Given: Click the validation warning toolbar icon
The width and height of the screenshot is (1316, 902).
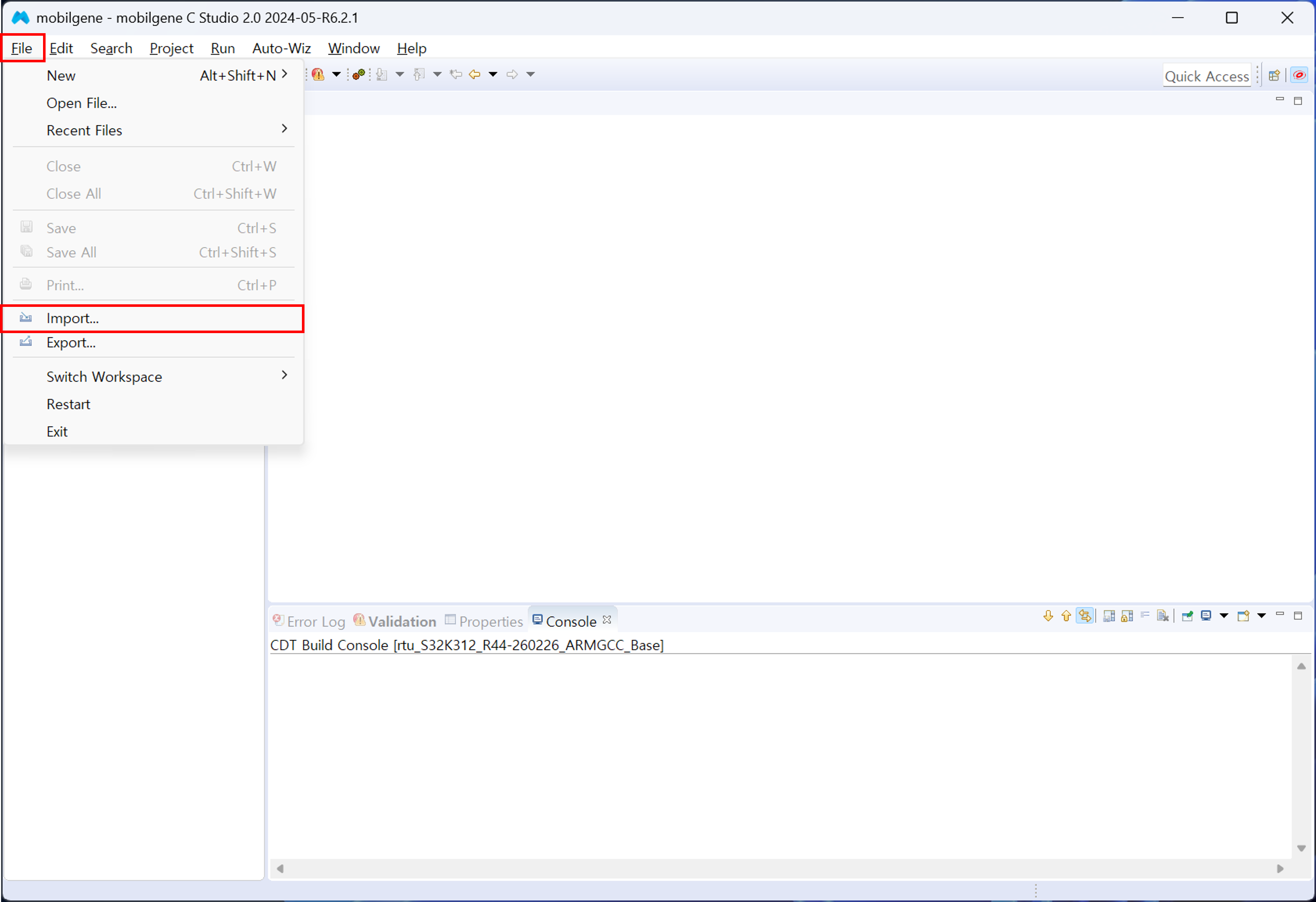Looking at the screenshot, I should click(x=318, y=74).
